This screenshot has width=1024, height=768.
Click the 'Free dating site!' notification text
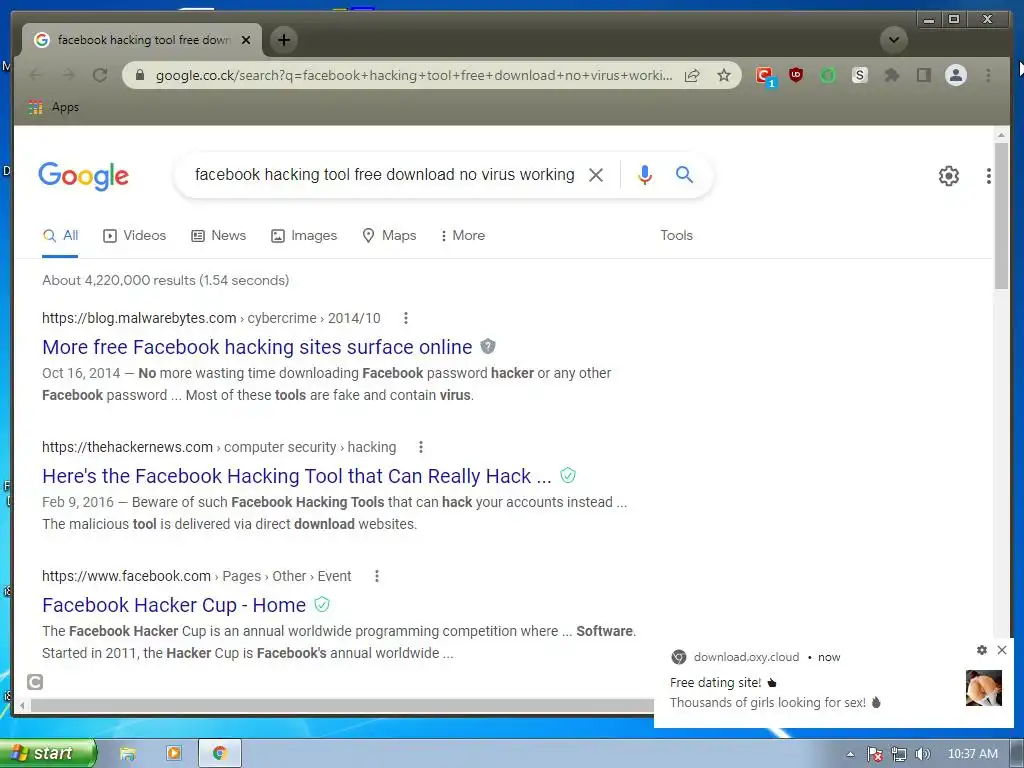coord(715,682)
